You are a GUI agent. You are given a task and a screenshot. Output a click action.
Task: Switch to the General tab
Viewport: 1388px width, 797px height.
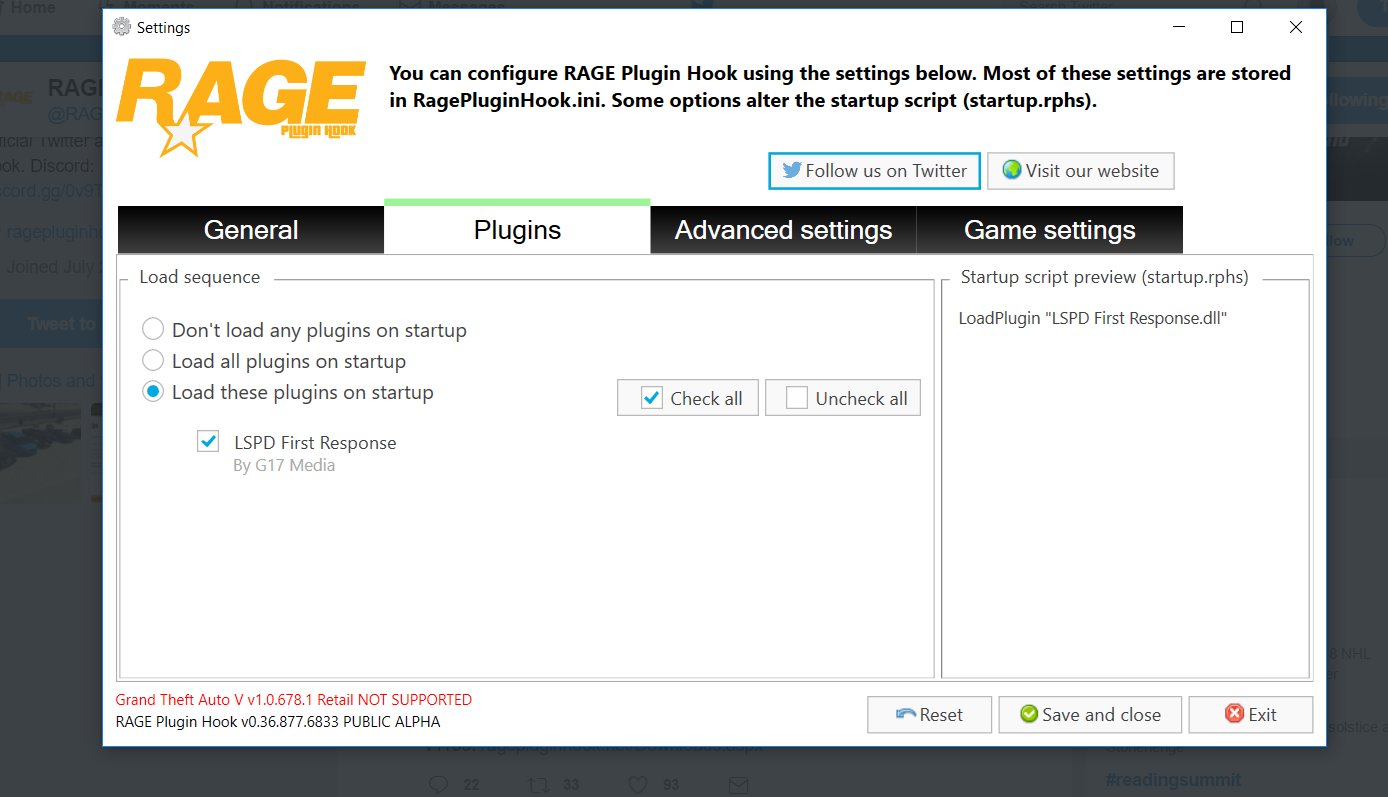coord(250,230)
